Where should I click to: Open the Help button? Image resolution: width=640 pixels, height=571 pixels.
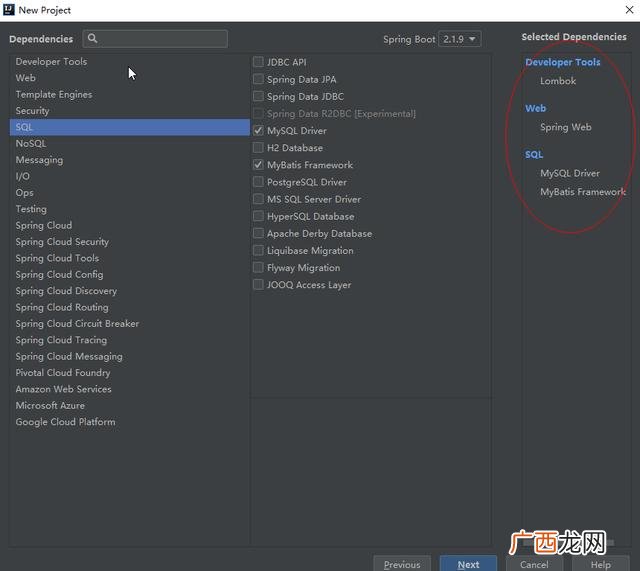pos(601,564)
